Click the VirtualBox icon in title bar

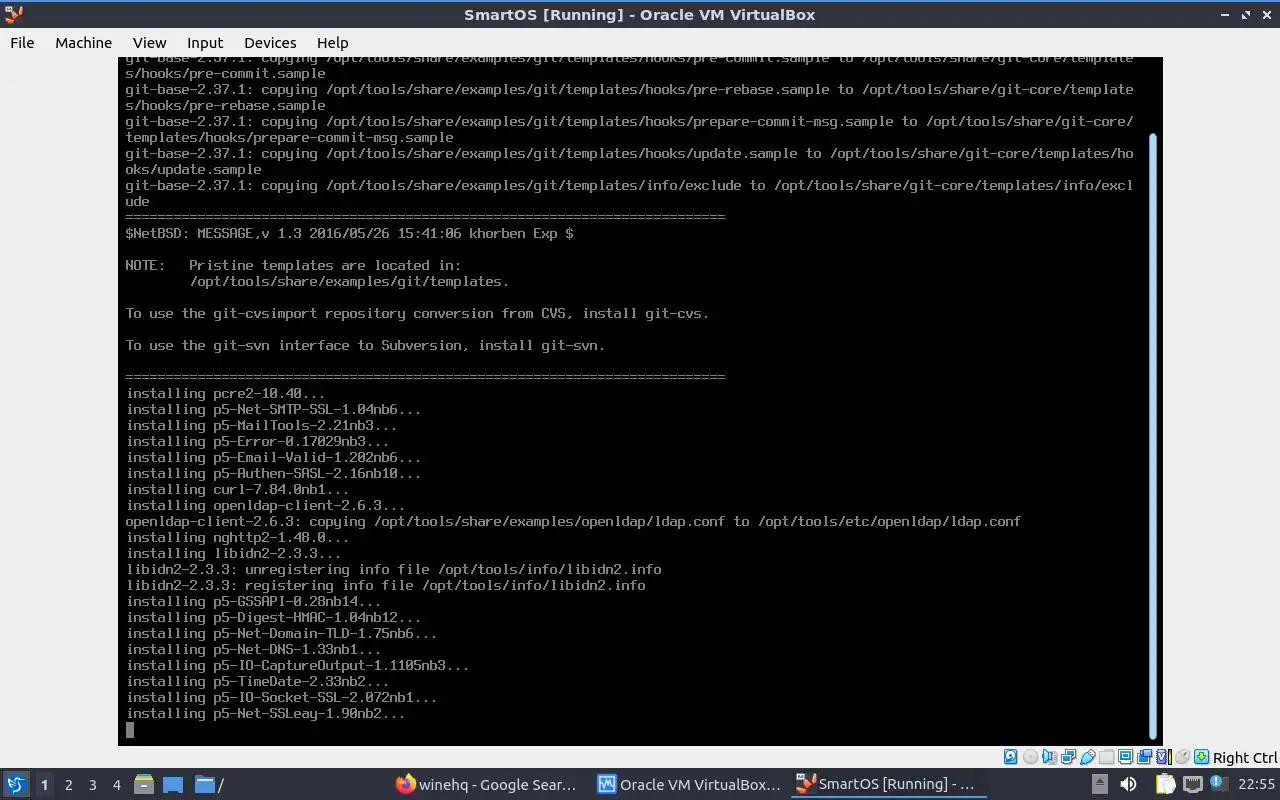click(14, 14)
